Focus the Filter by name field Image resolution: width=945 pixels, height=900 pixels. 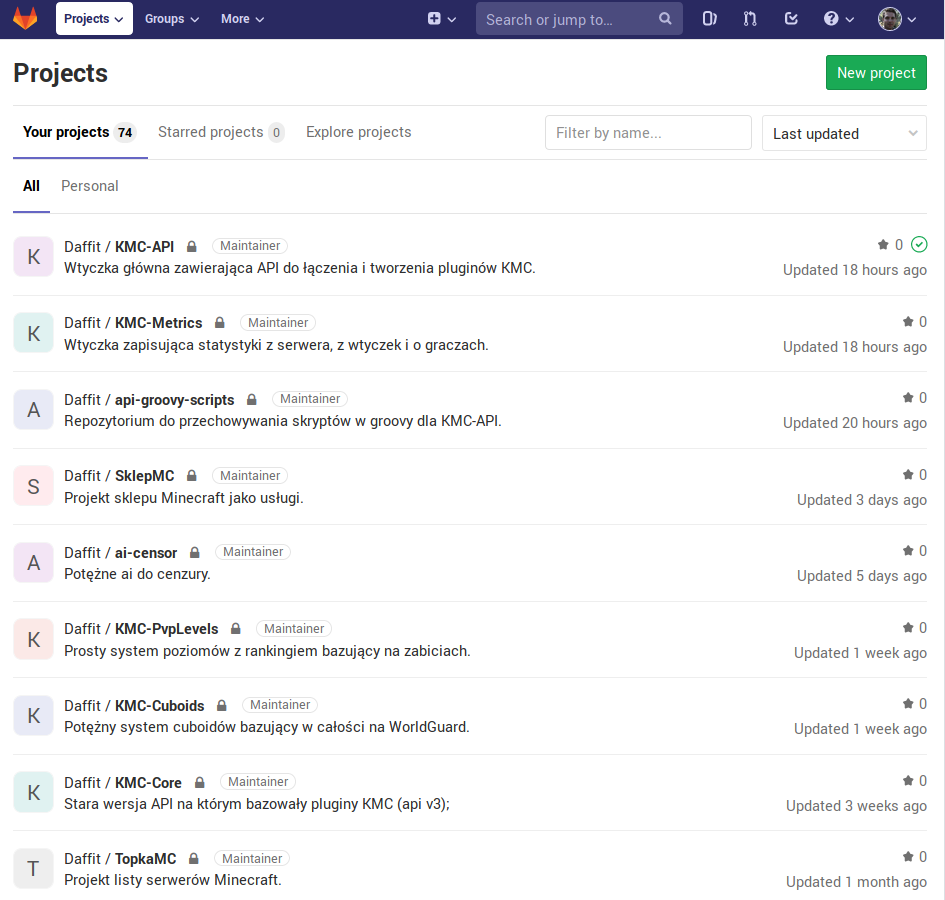(648, 133)
